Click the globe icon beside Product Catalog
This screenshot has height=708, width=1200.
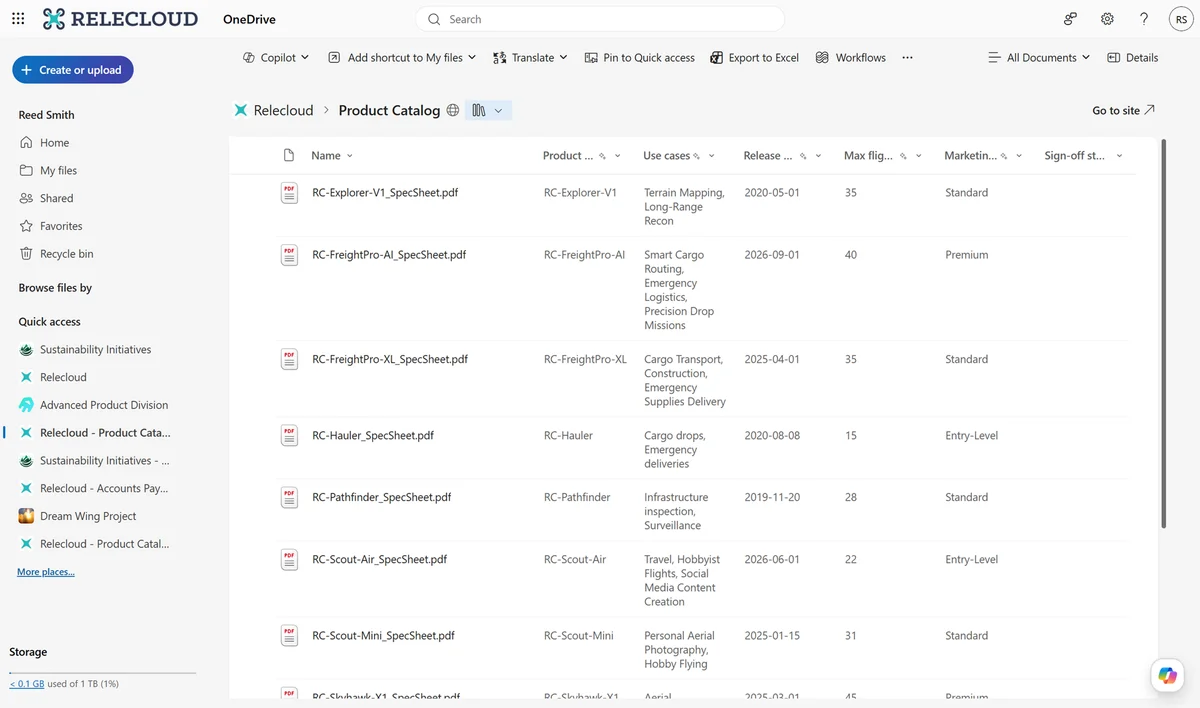point(453,110)
